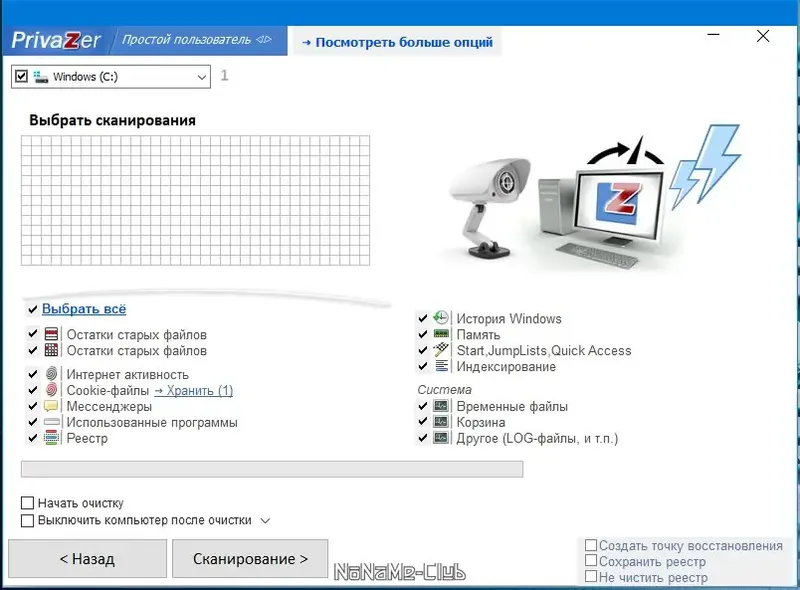
Task: Open Посмотреть больше опций
Action: (x=397, y=42)
